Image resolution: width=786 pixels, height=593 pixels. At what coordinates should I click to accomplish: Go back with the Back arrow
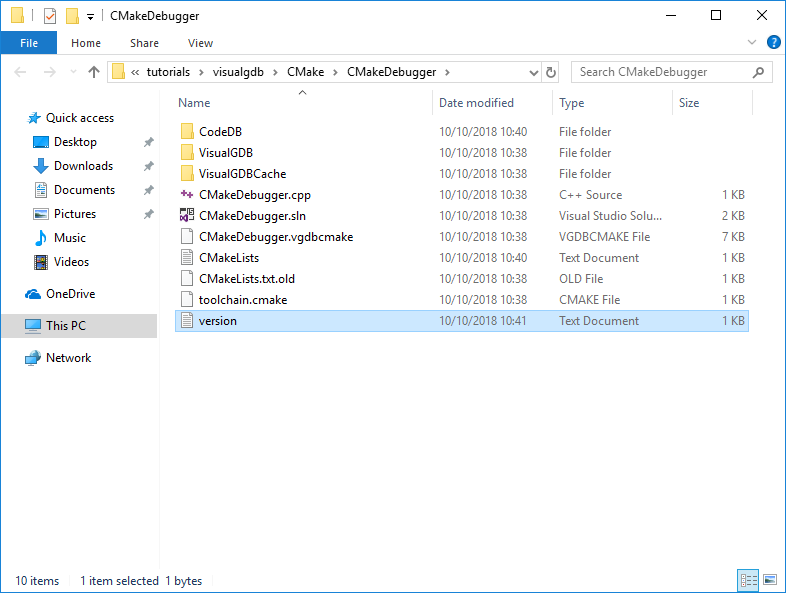pyautogui.click(x=20, y=72)
